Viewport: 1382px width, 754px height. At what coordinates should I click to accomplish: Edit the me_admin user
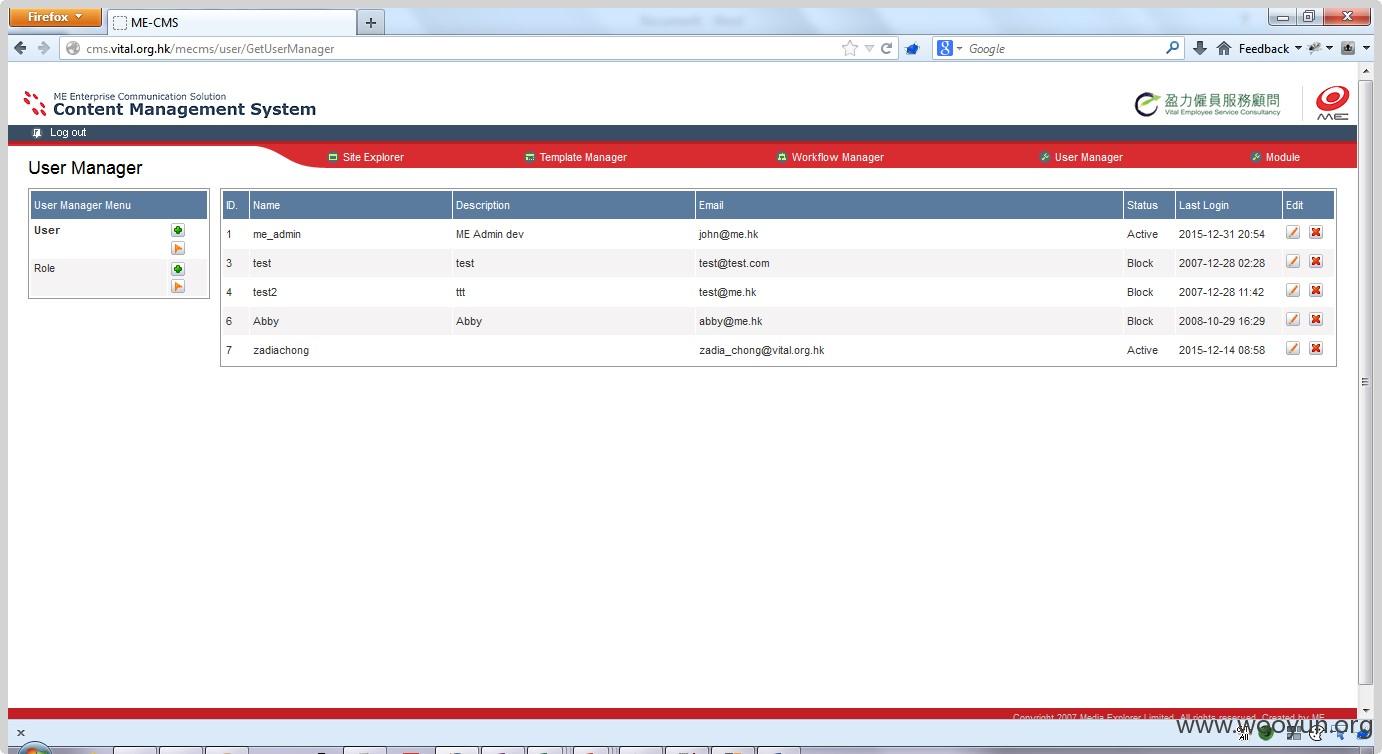click(x=1293, y=232)
